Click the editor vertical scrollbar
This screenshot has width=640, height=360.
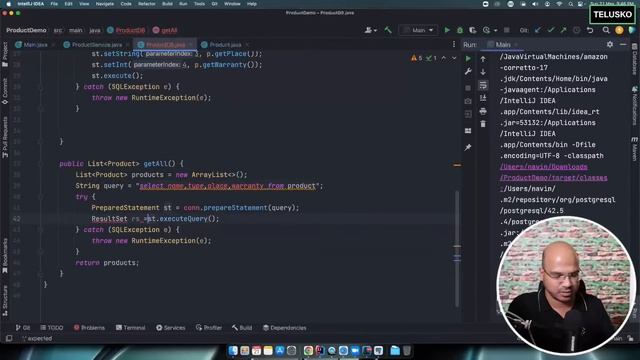457,249
